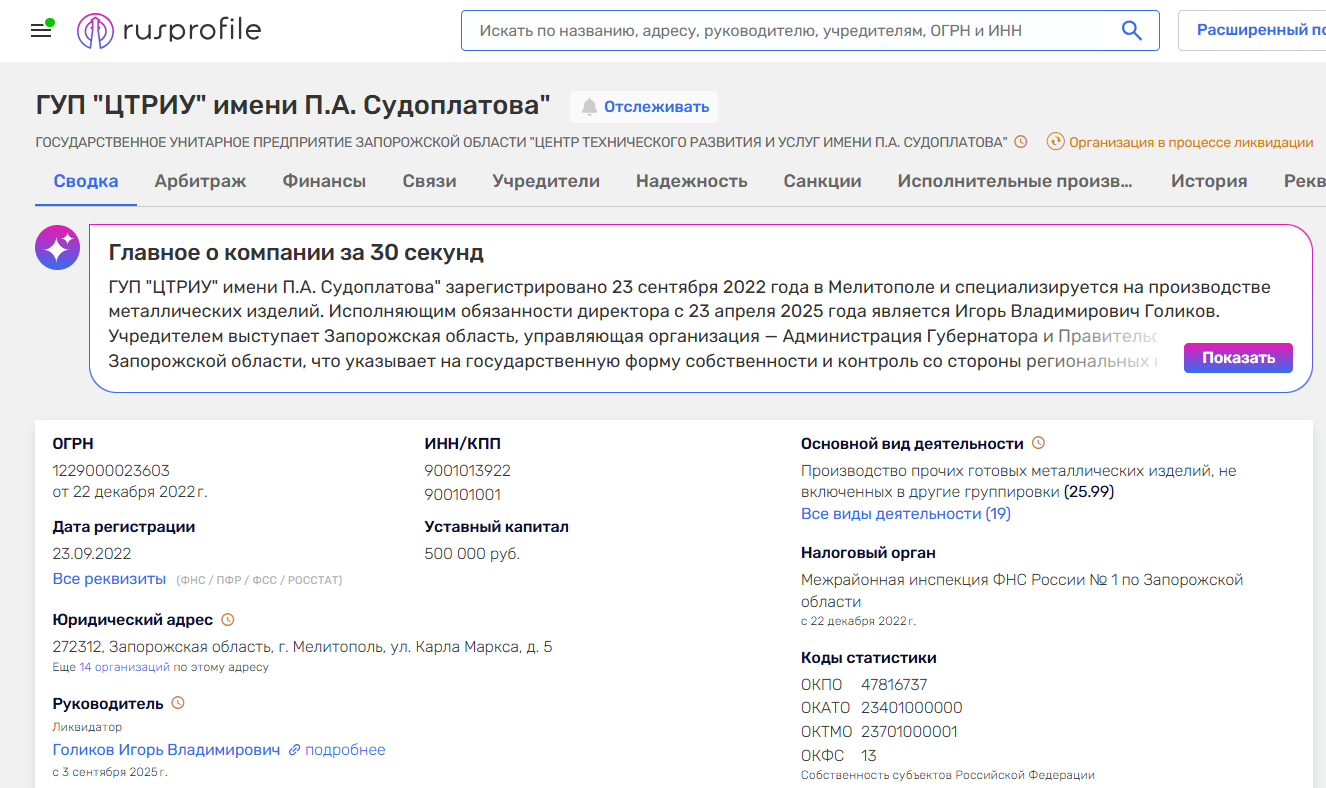The width and height of the screenshot is (1326, 788).
Task: Click the chain icon beside подробнее
Action: pos(295,751)
